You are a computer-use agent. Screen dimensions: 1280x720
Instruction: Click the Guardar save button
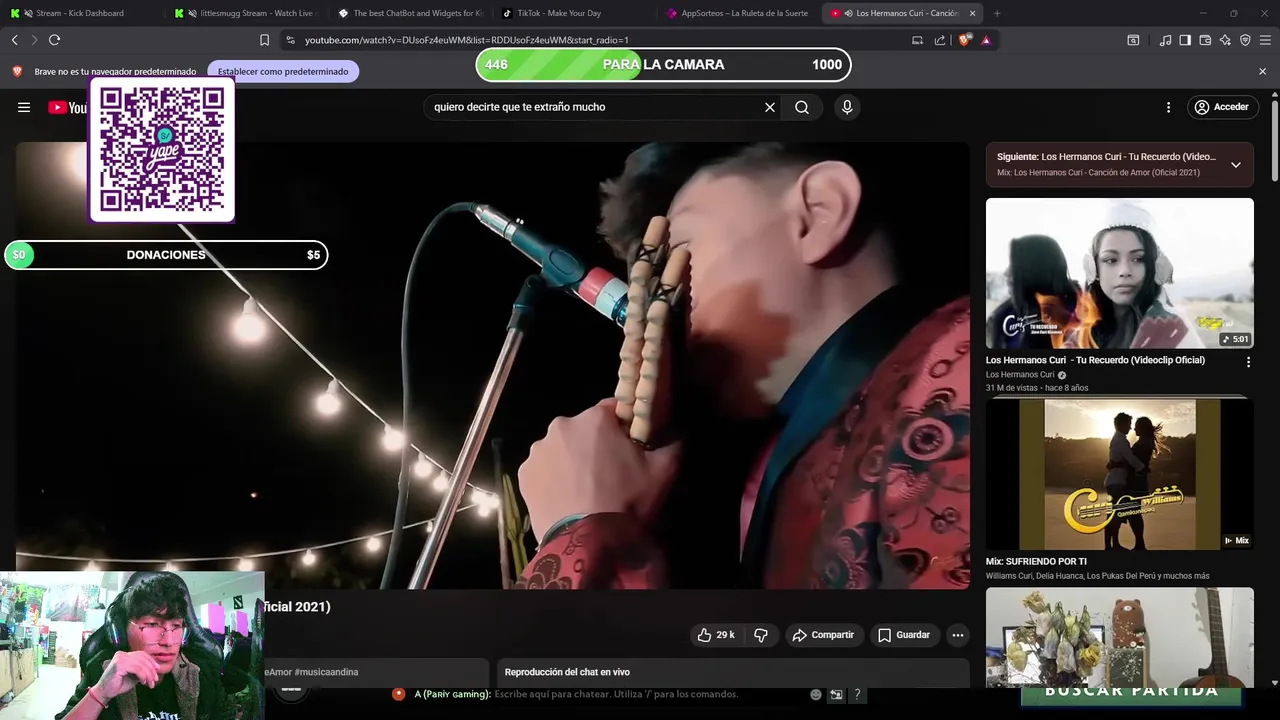pyautogui.click(x=904, y=635)
